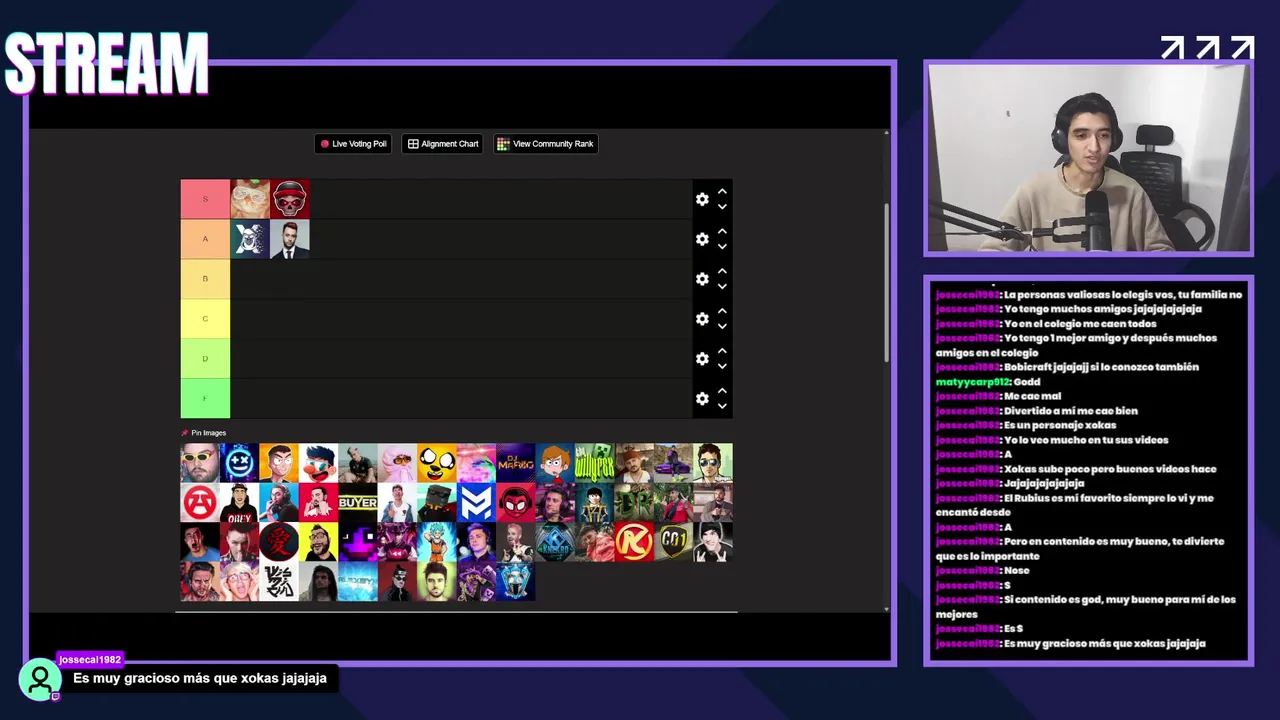Screen dimensions: 1280x720
Task: Open settings gear for the C tier row
Action: [702, 319]
